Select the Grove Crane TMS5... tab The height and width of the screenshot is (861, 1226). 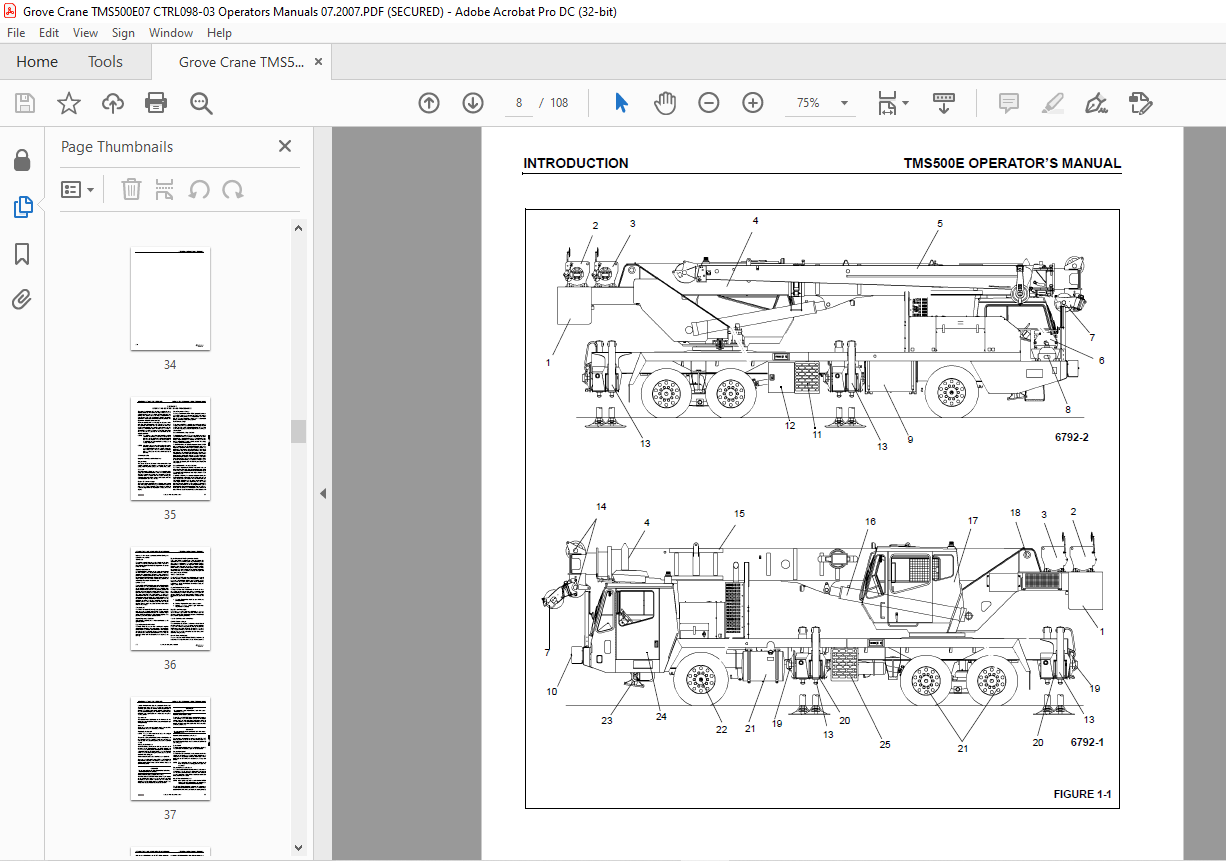tap(240, 62)
